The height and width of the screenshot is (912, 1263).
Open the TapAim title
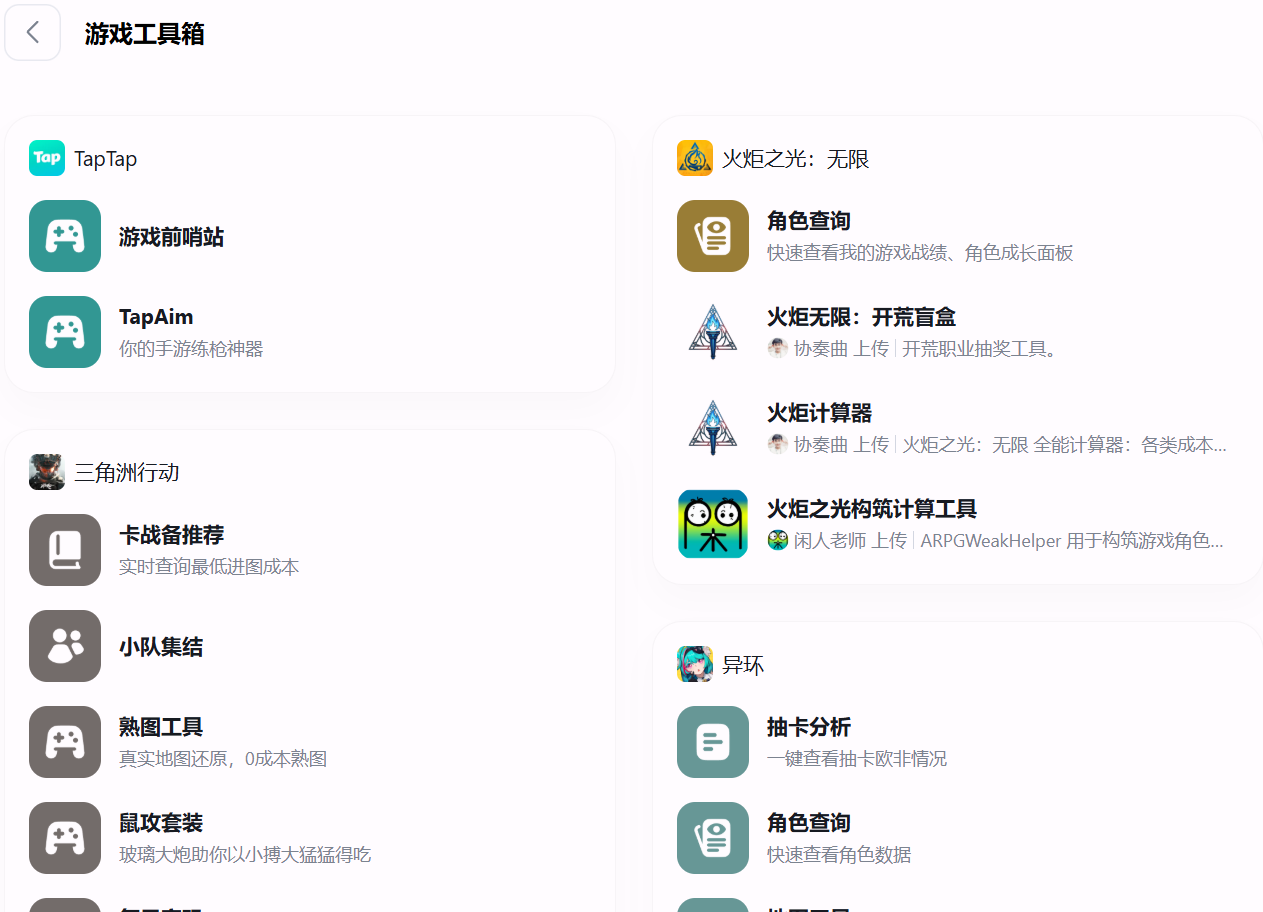point(156,317)
